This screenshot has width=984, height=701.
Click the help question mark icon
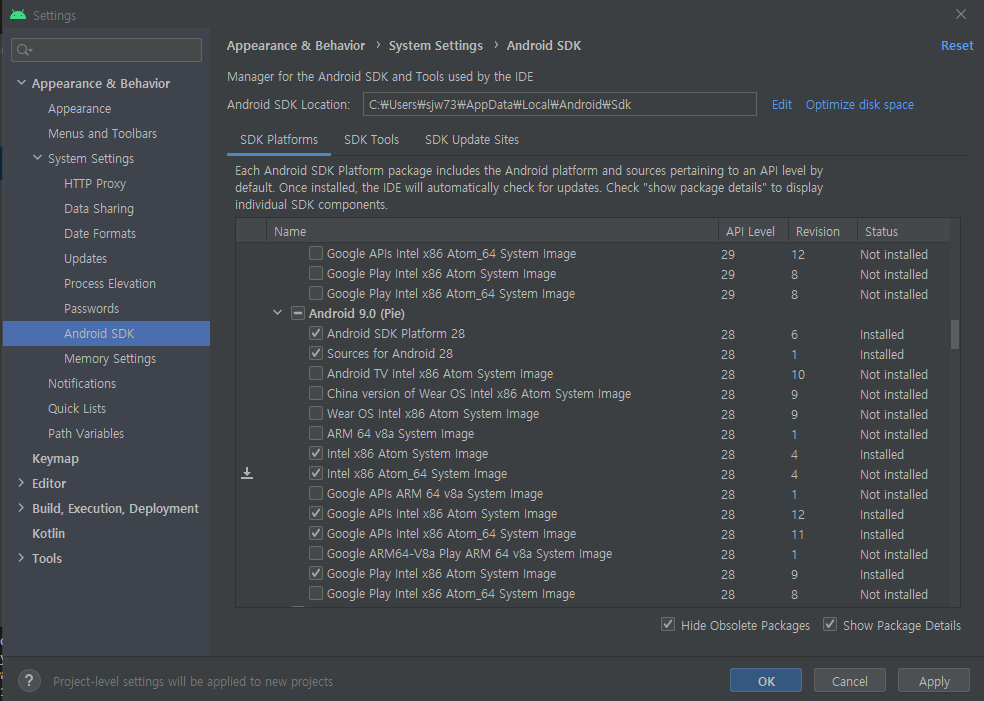click(x=29, y=680)
